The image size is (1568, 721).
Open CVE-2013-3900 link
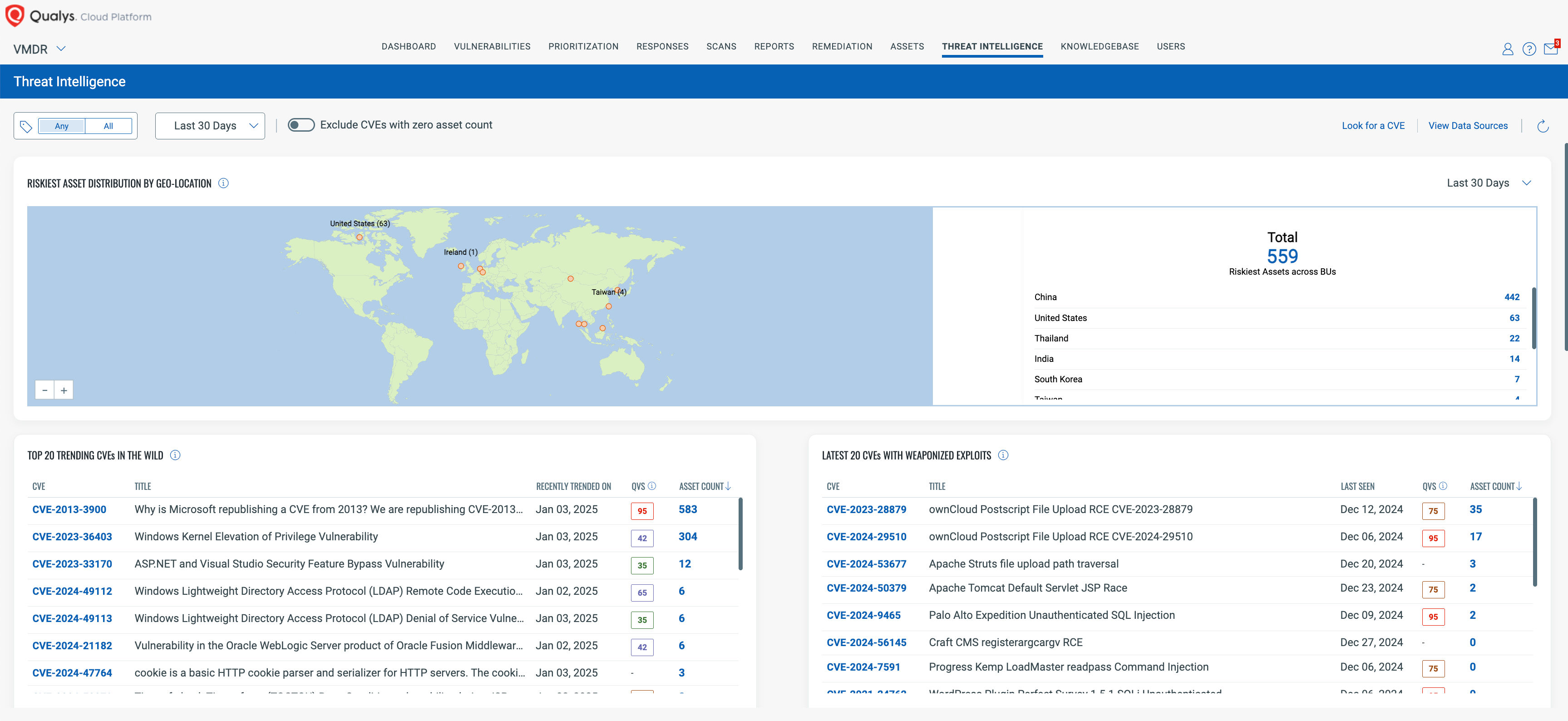69,510
